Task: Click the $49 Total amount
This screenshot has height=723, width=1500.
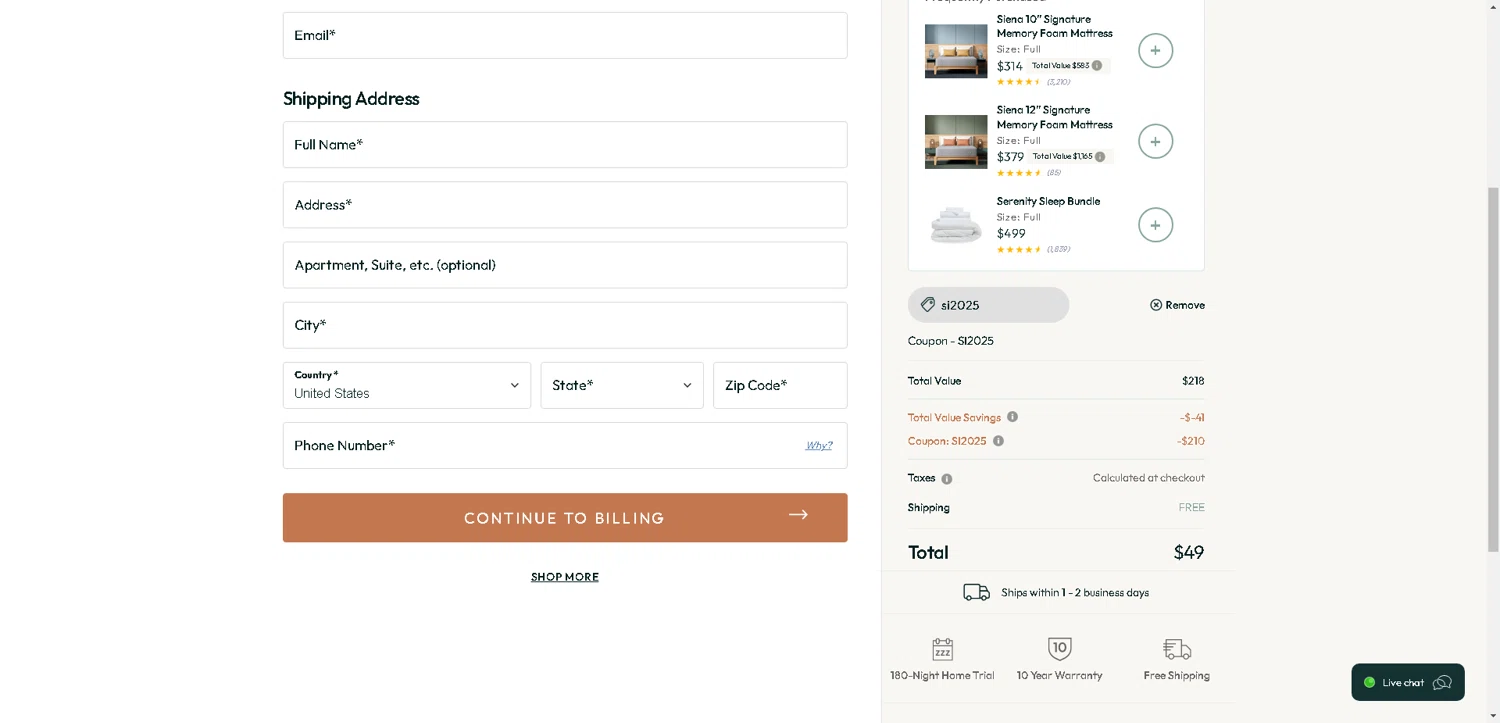Action: point(1189,552)
